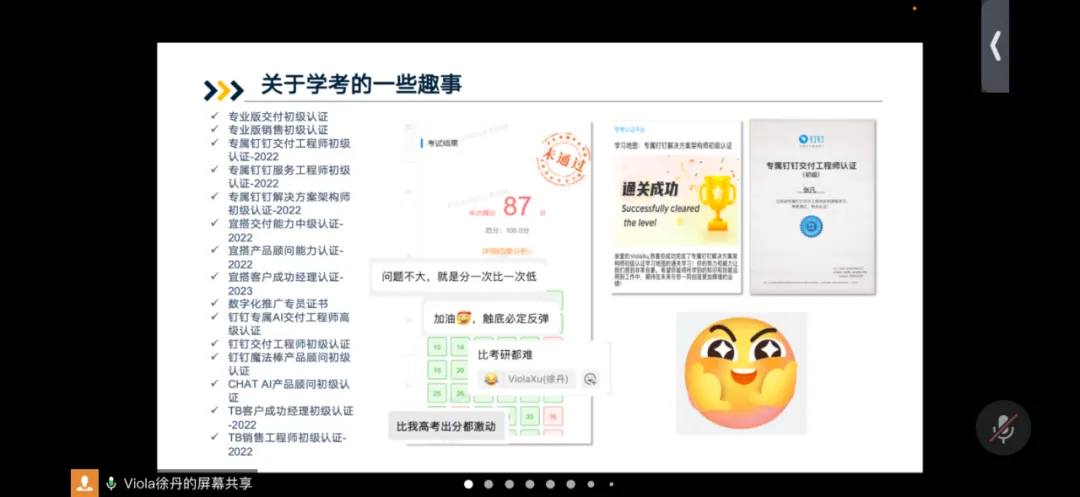The image size is (1080, 497).
Task: Click 'TB销售工程师初级认证-2022' list item
Action: (287, 444)
